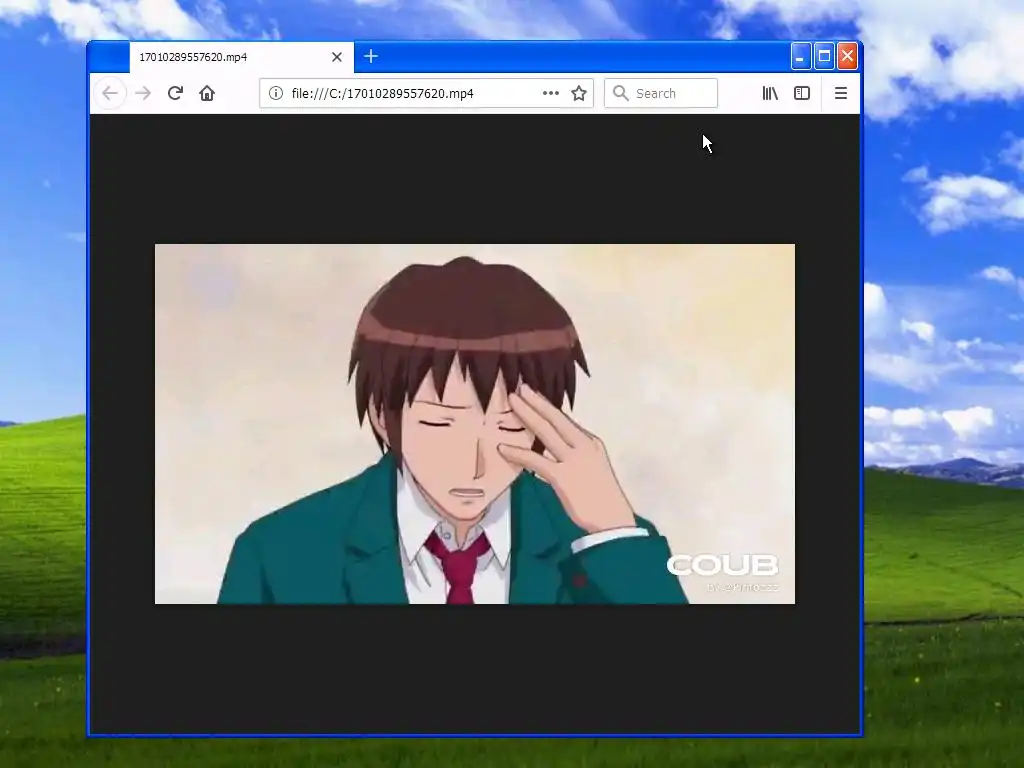The height and width of the screenshot is (768, 1024).
Task: Open page actions three-dot menu
Action: pos(551,93)
